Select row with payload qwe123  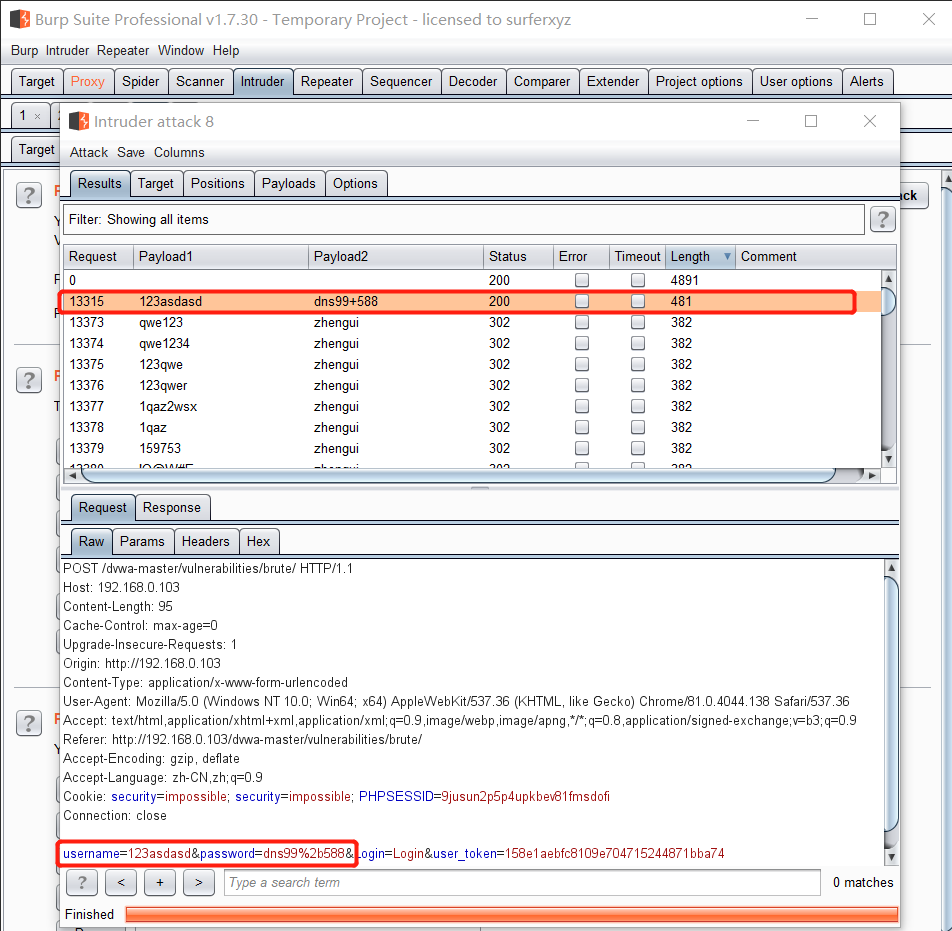pyautogui.click(x=472, y=322)
